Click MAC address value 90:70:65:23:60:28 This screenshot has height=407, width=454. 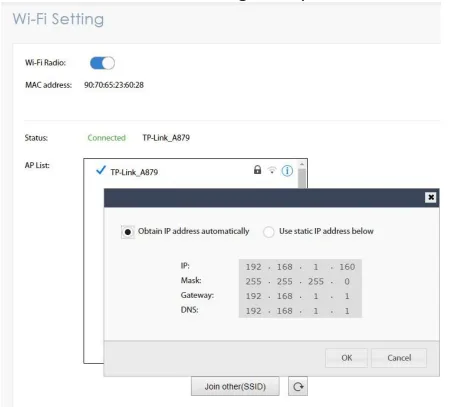click(114, 85)
